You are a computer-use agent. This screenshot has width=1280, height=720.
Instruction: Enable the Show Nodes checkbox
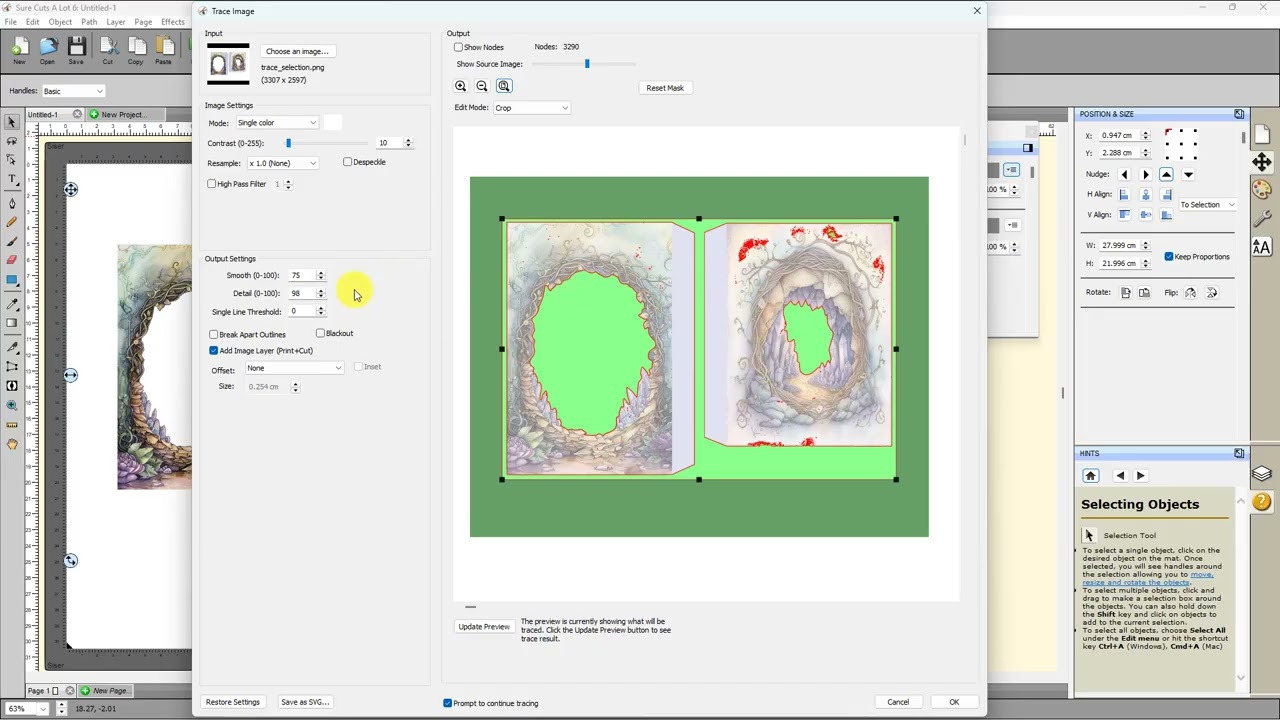(459, 47)
